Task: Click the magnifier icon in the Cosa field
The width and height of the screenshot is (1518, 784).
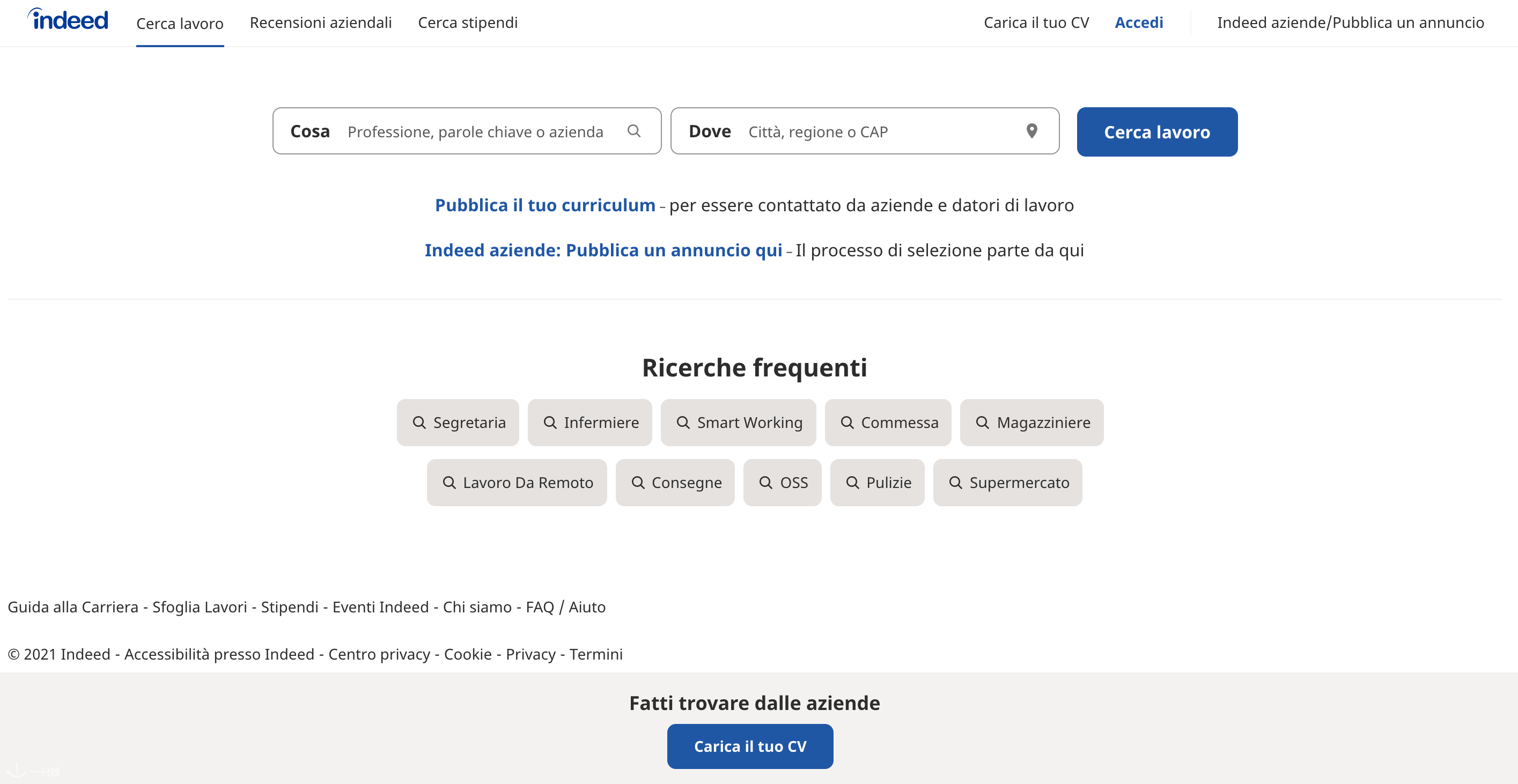Action: click(x=634, y=131)
